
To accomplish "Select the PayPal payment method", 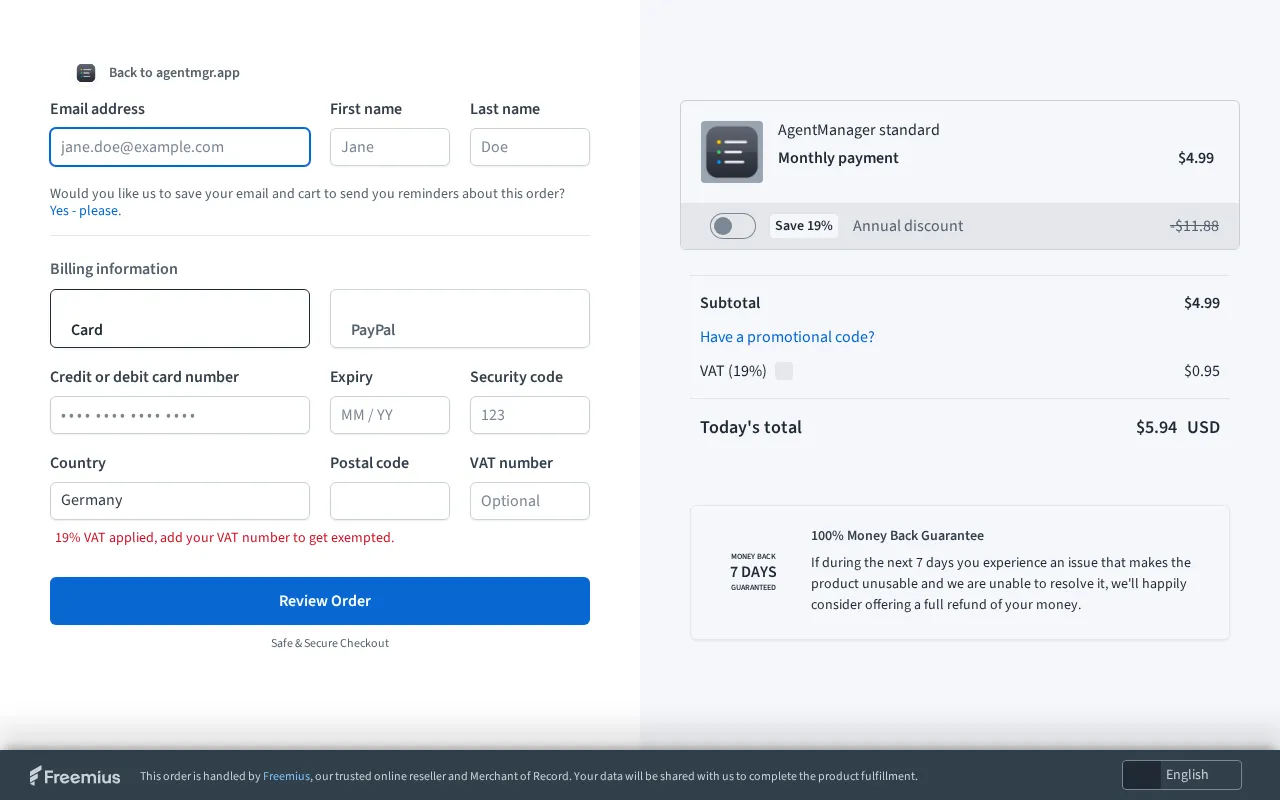I will [x=460, y=319].
